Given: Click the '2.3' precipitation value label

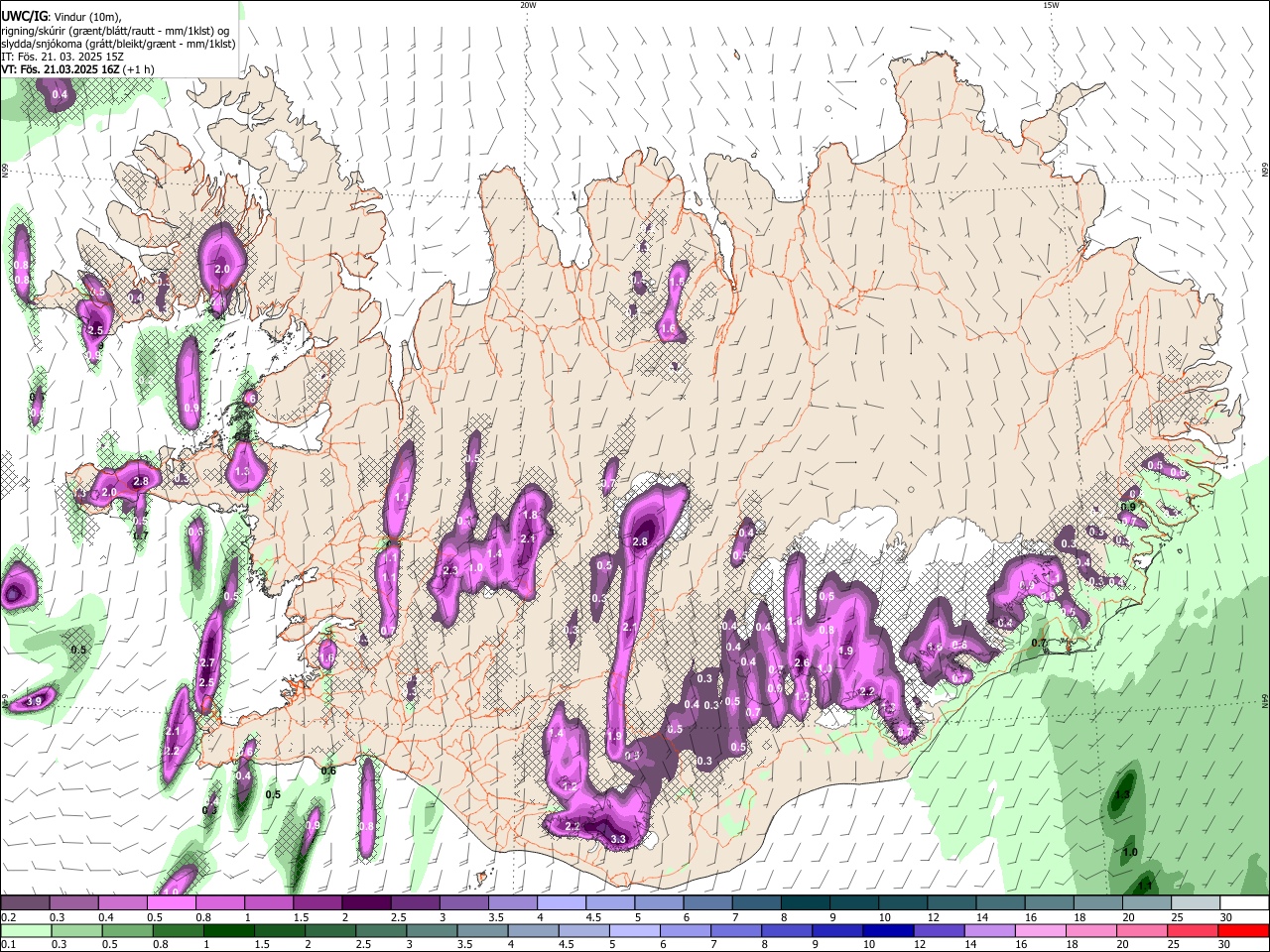Looking at the screenshot, I should pos(450,570).
